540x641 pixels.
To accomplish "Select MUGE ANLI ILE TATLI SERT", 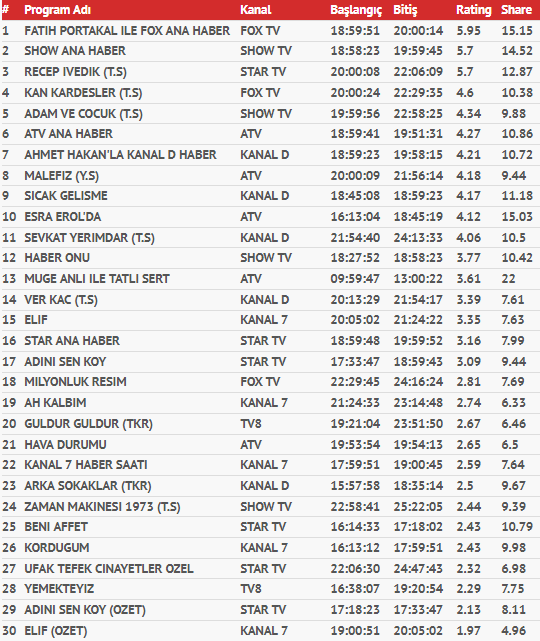I will pyautogui.click(x=97, y=279).
